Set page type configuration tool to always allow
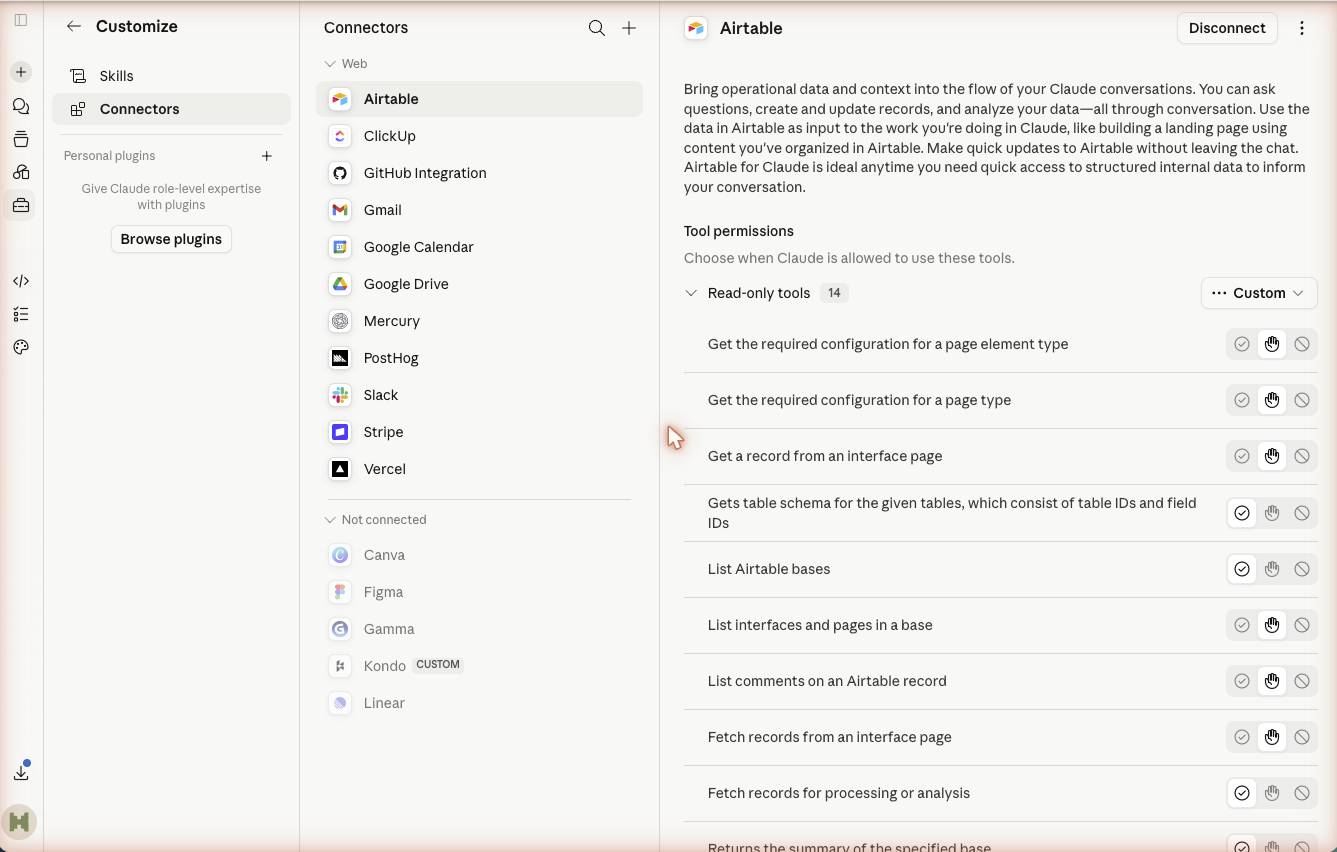The image size is (1337, 852). (x=1242, y=400)
